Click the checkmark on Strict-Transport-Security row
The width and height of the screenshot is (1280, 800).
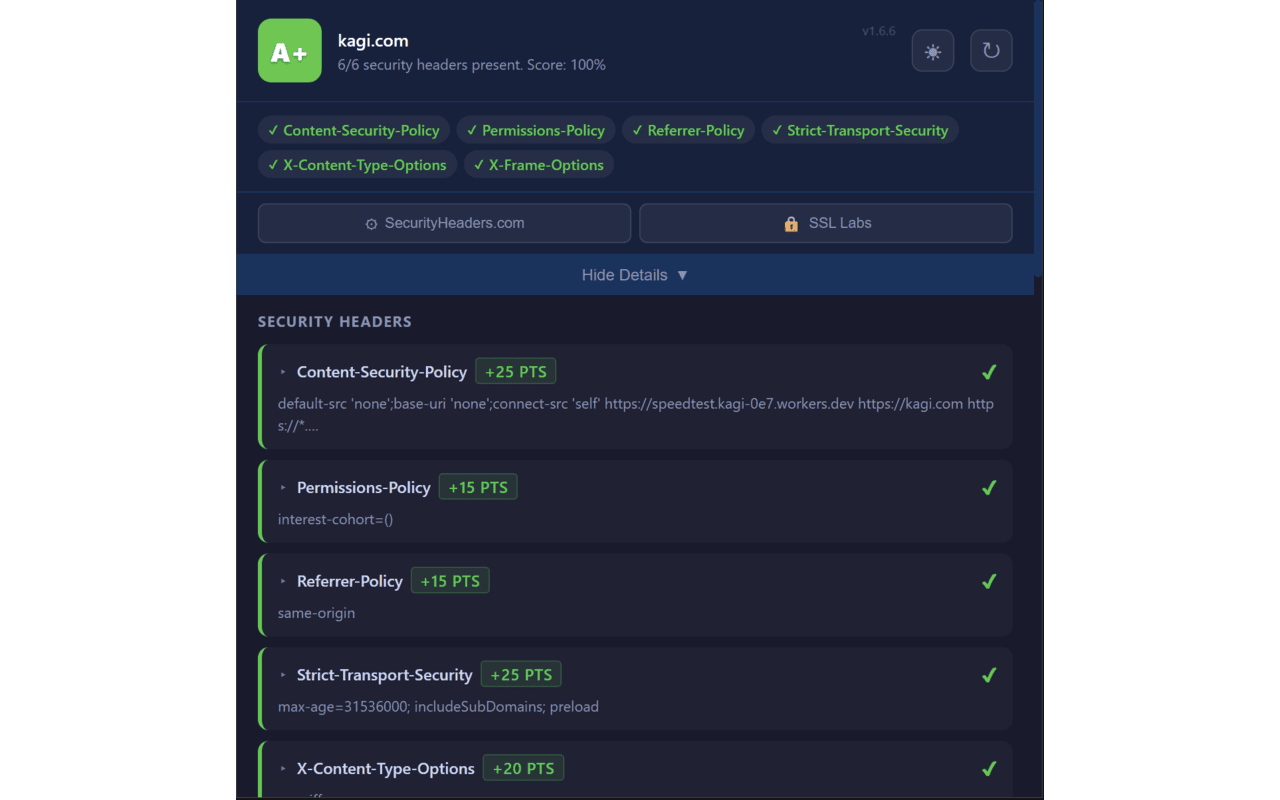(989, 675)
